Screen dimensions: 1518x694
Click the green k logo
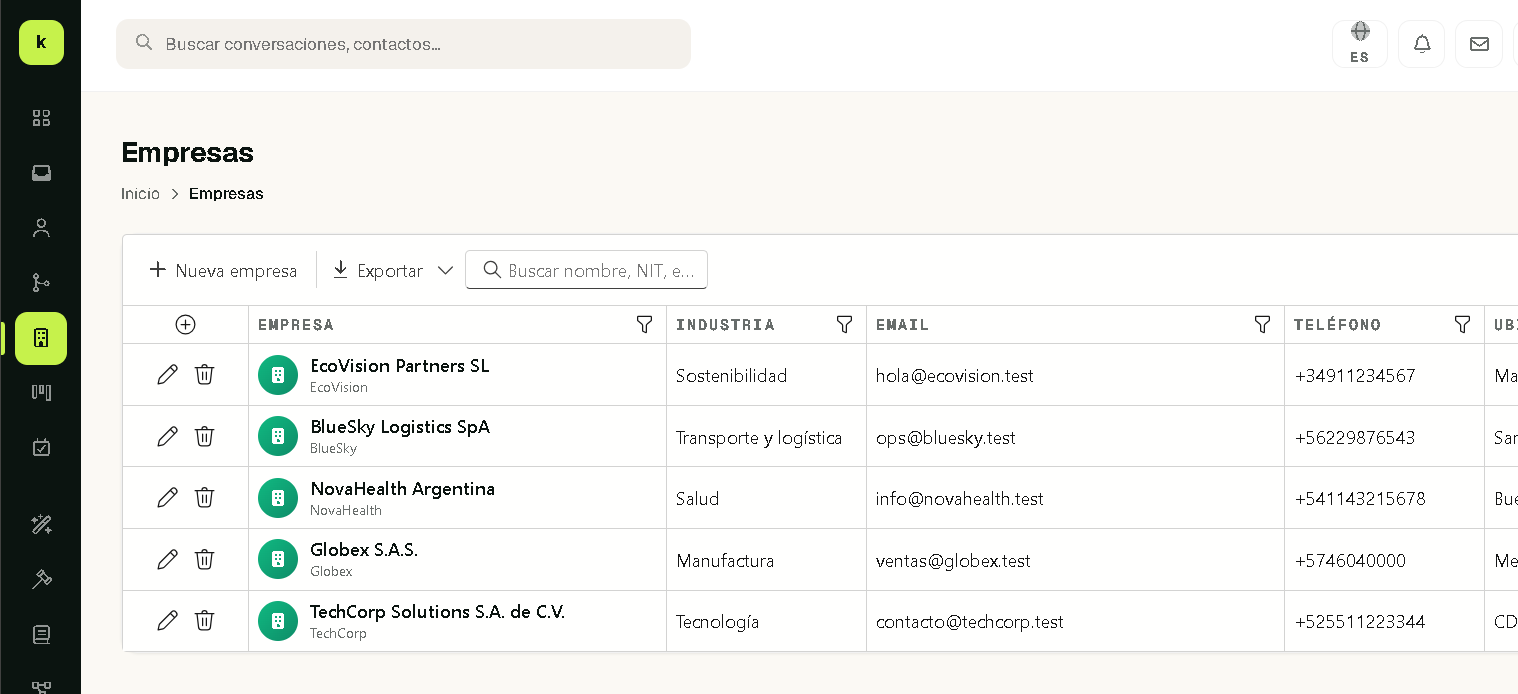41,42
